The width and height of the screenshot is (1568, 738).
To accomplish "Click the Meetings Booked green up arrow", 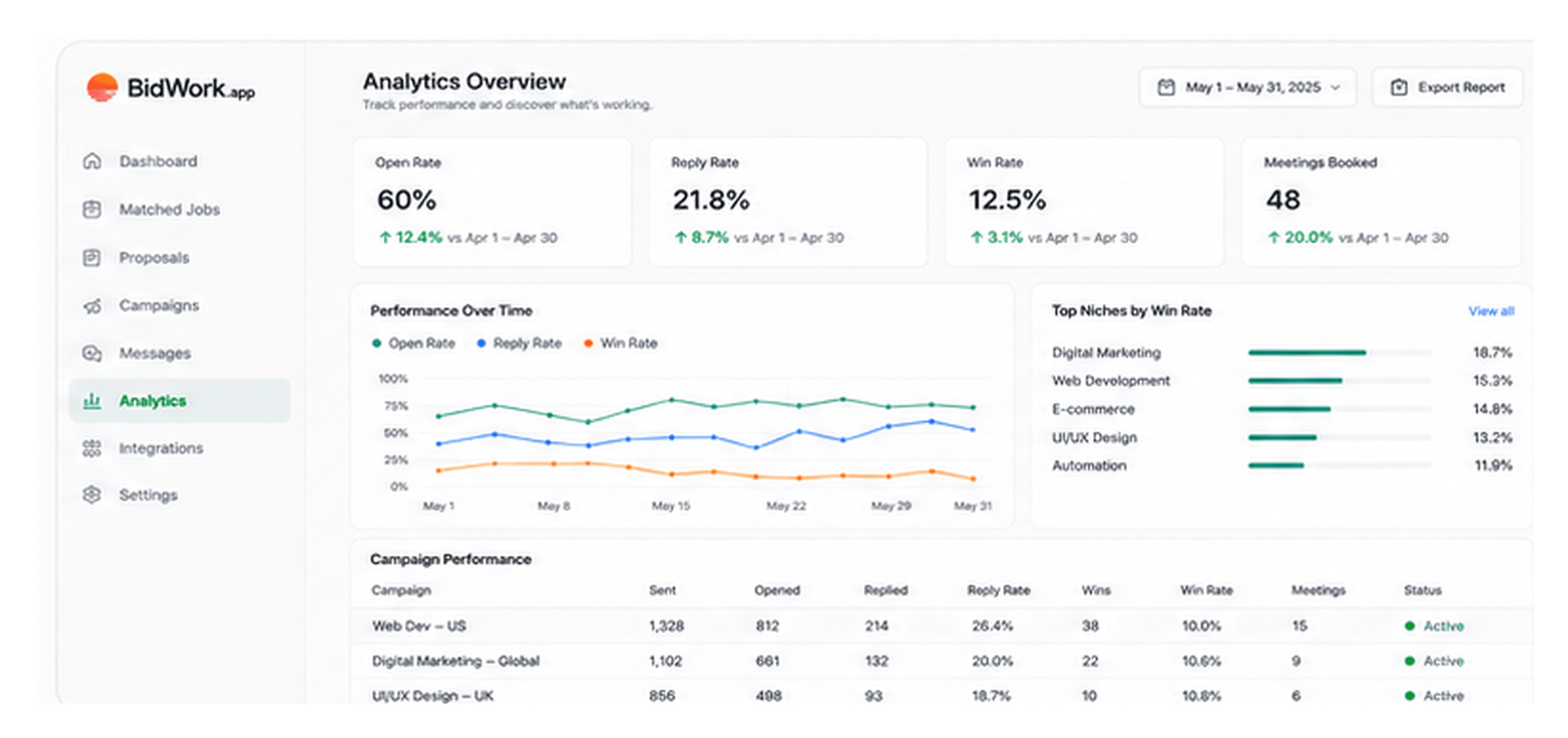I will [x=1274, y=238].
